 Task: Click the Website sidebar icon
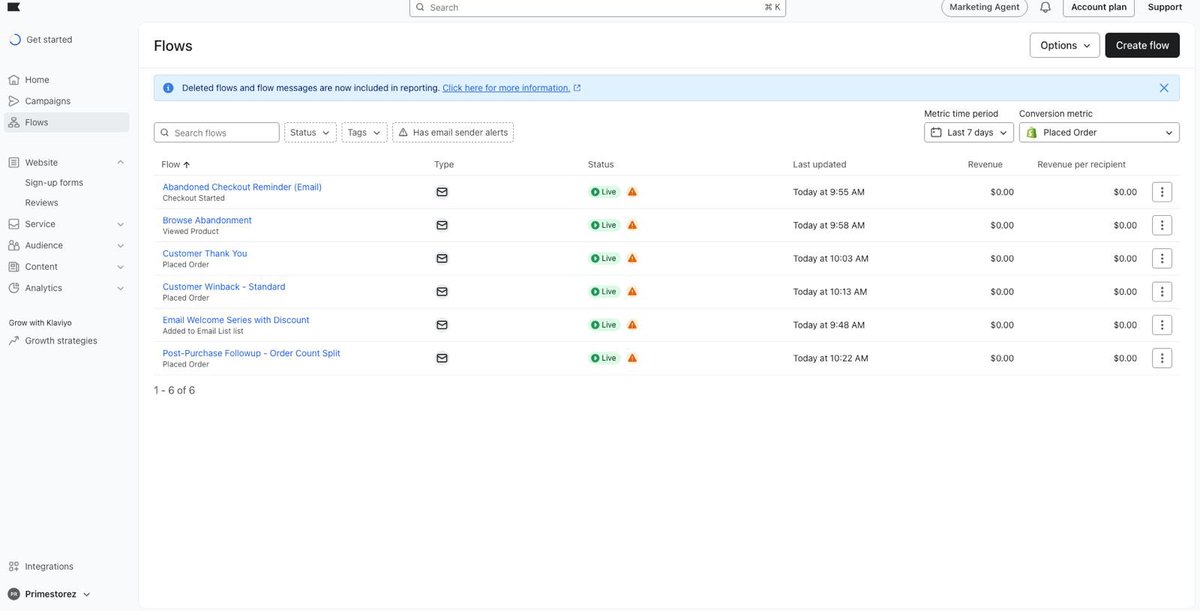click(14, 162)
